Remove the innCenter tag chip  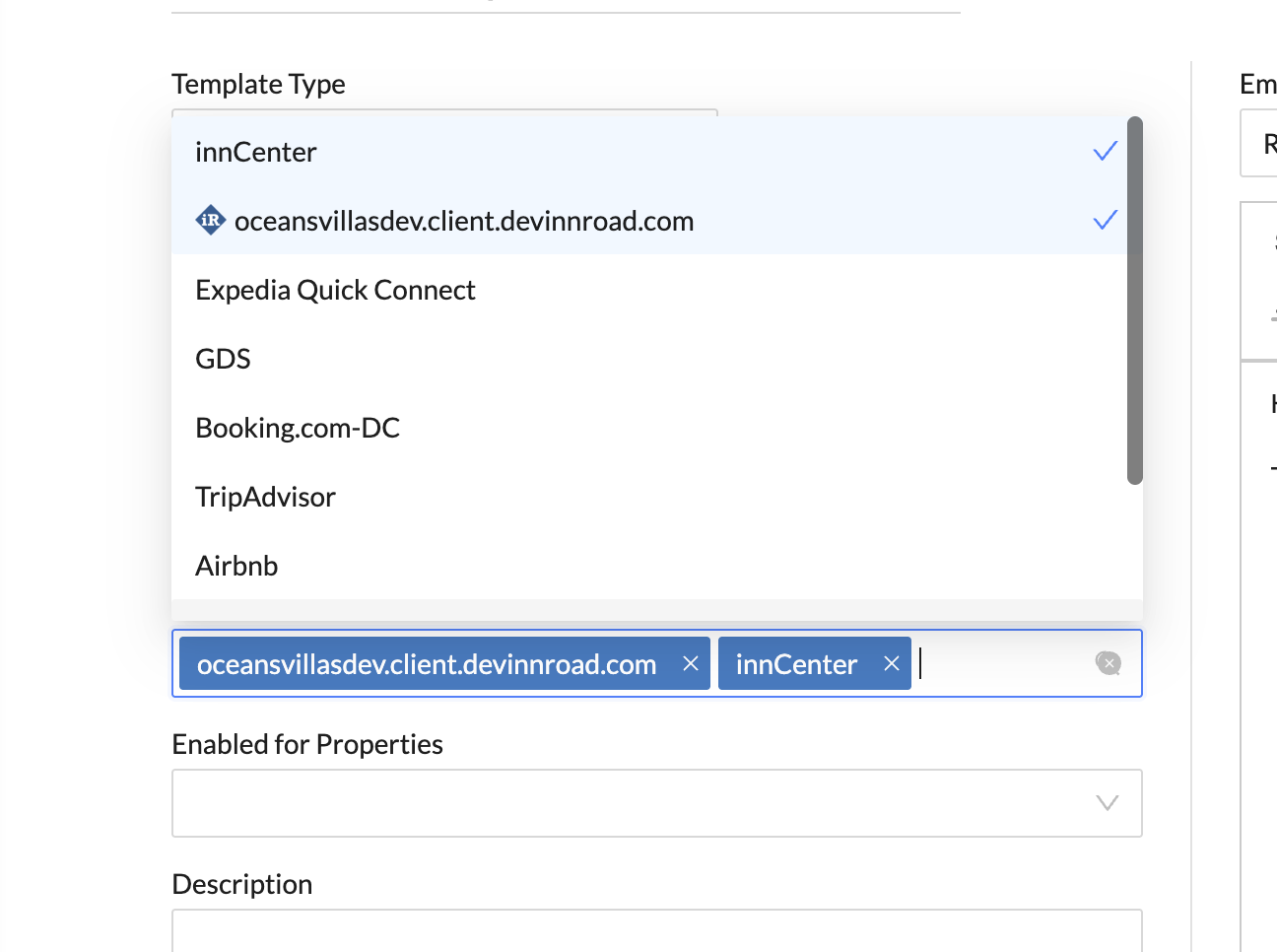tap(892, 664)
